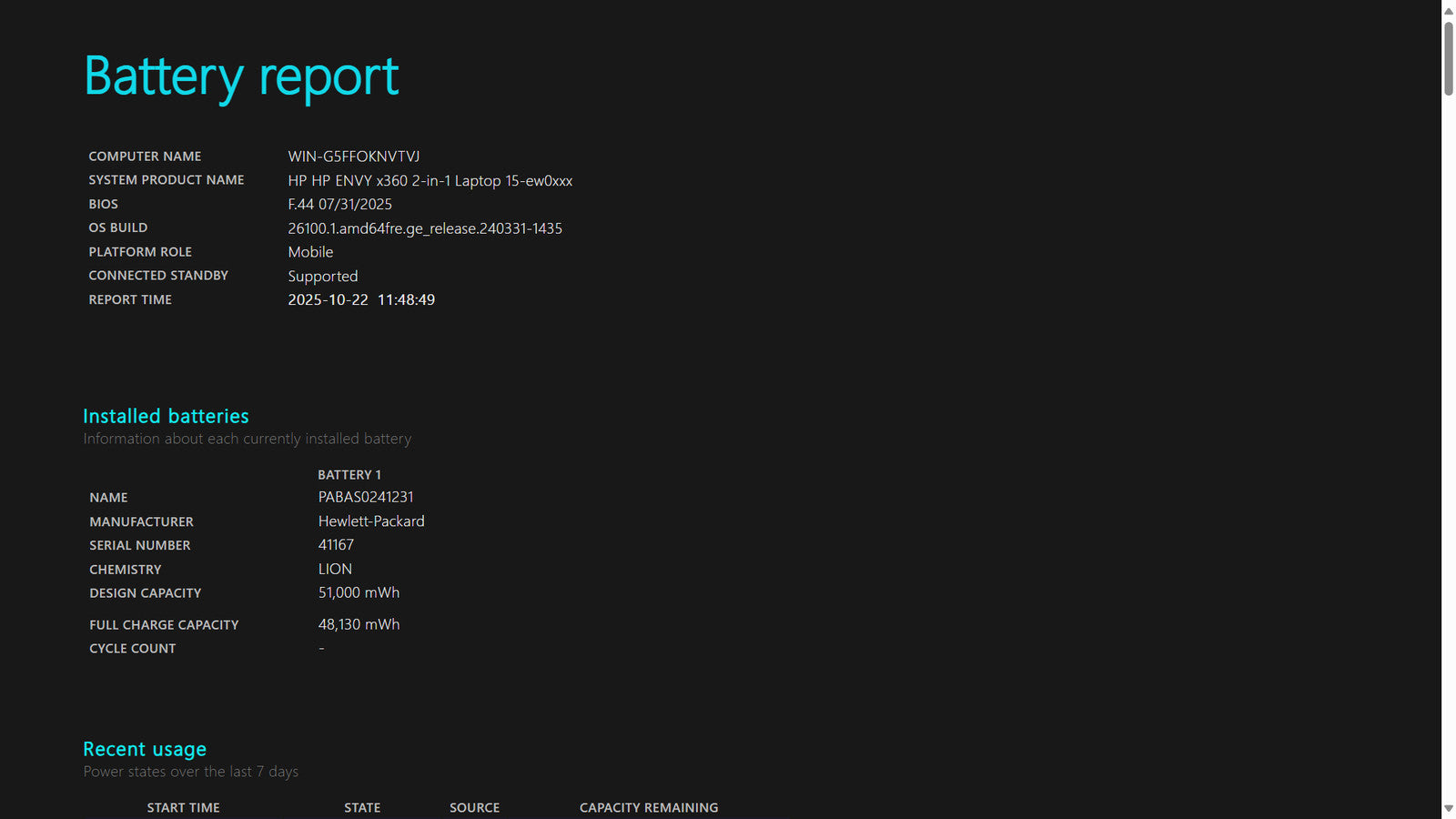Click the "Installed batteries" heading
Screen dimensions: 1456x819
click(166, 416)
